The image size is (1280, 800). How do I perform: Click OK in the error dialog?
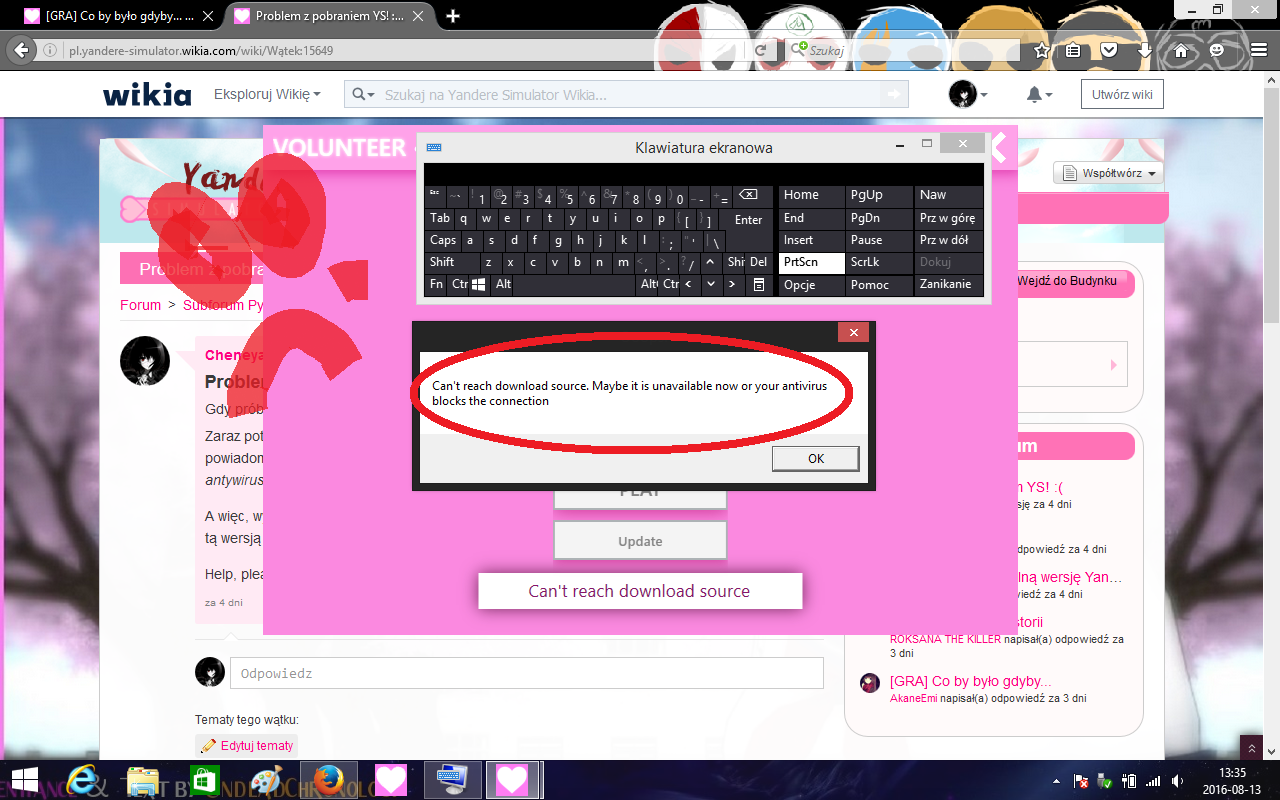(x=816, y=458)
